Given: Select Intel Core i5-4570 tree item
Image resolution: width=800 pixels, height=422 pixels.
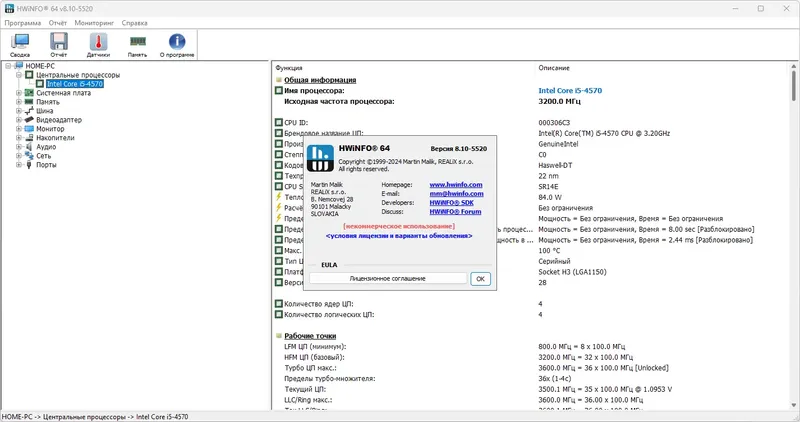Looking at the screenshot, I should (x=75, y=84).
